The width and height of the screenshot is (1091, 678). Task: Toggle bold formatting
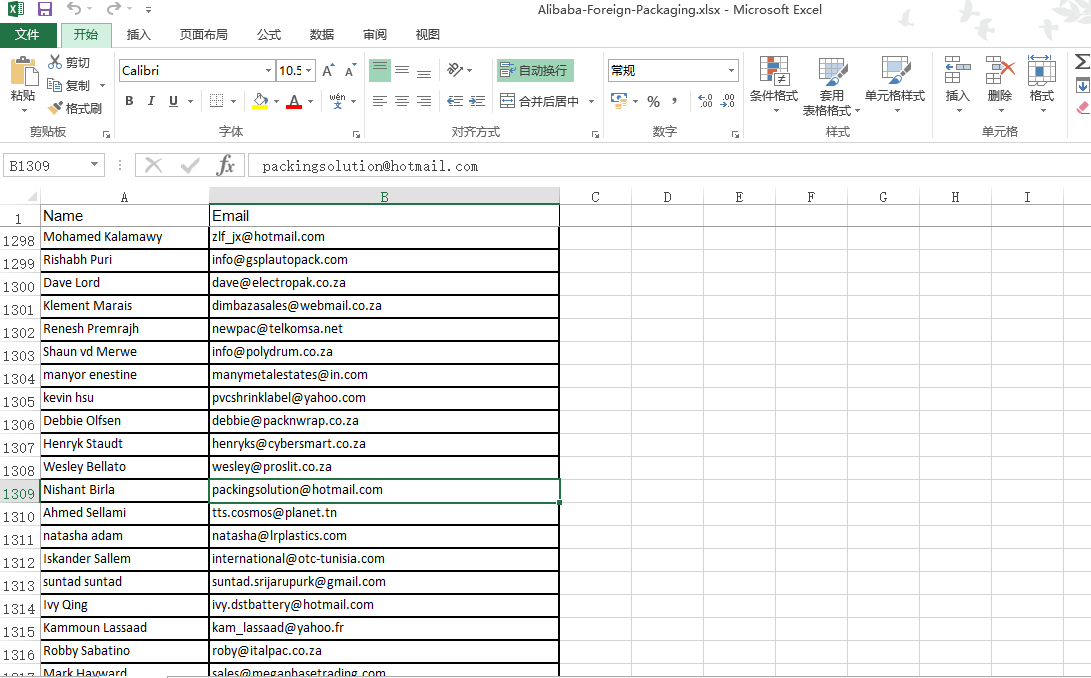click(129, 101)
